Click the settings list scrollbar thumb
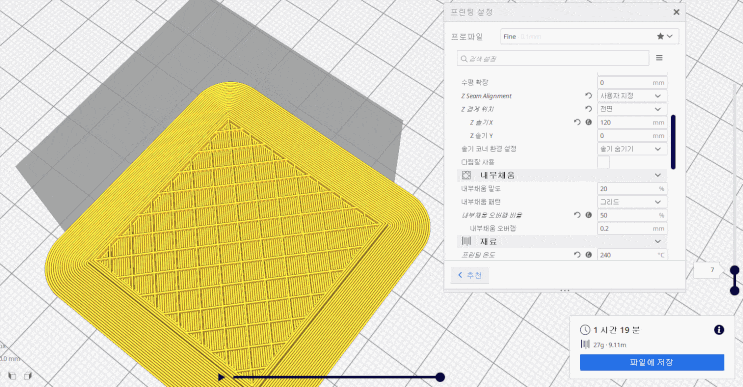 click(673, 142)
